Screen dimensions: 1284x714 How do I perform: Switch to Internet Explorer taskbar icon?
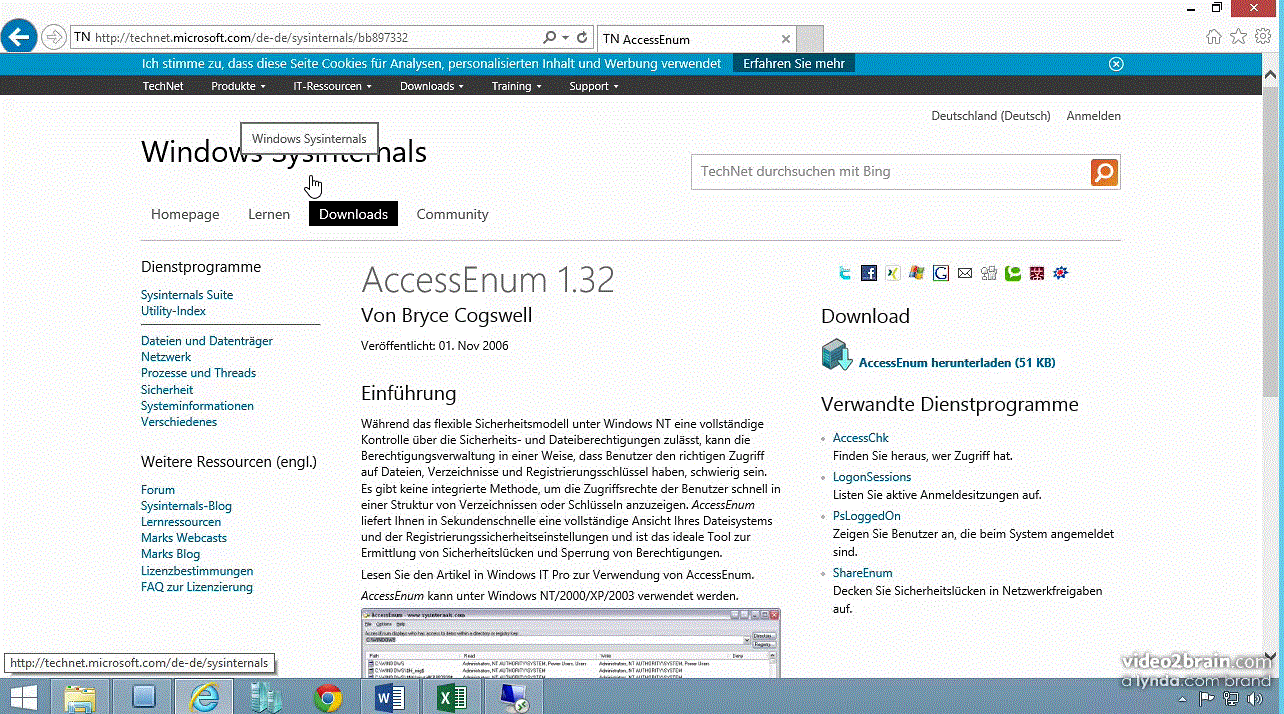point(203,696)
